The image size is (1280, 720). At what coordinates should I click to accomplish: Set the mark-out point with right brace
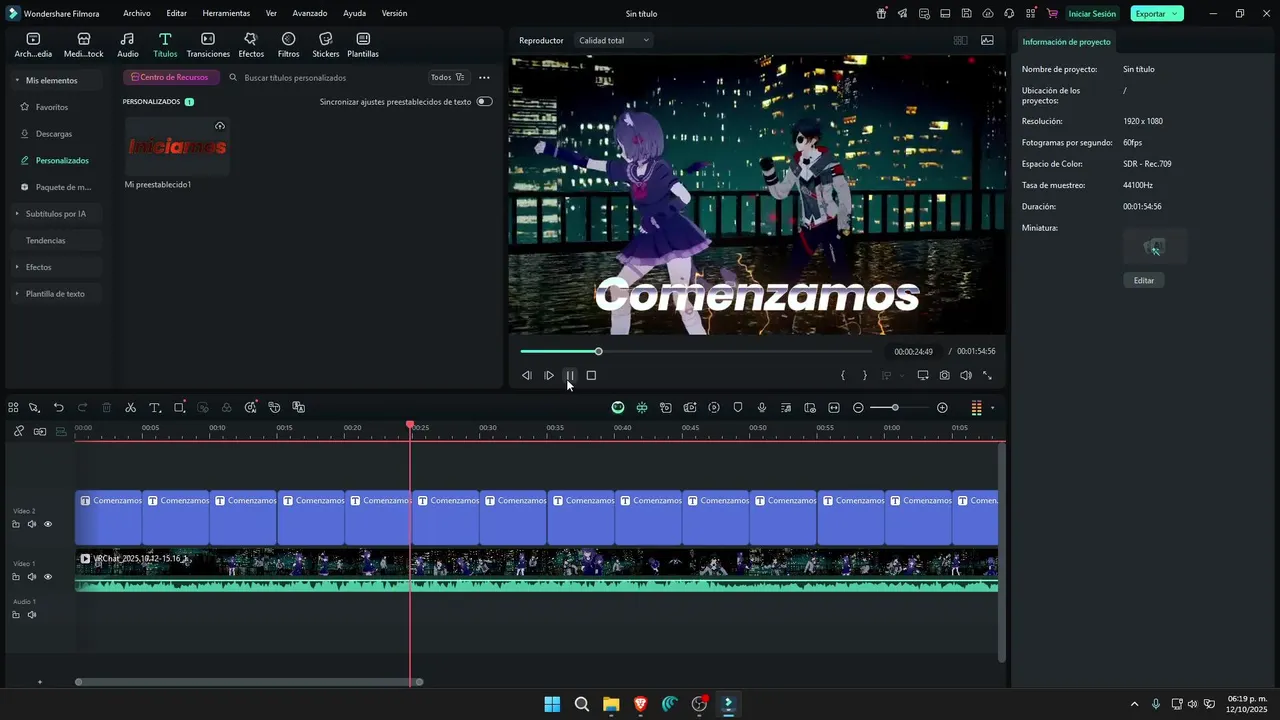point(864,376)
